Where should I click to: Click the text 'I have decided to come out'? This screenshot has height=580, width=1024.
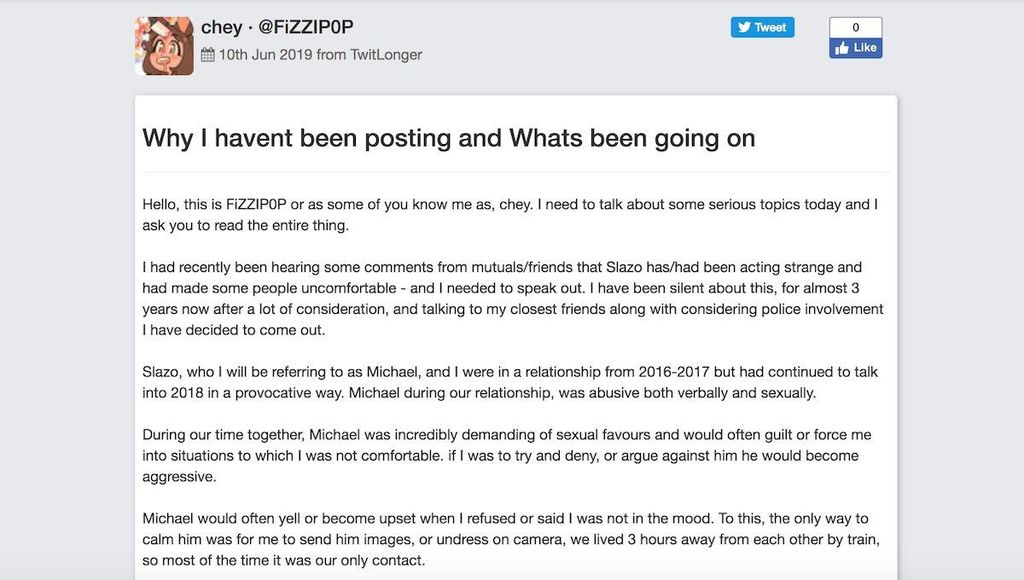233,330
